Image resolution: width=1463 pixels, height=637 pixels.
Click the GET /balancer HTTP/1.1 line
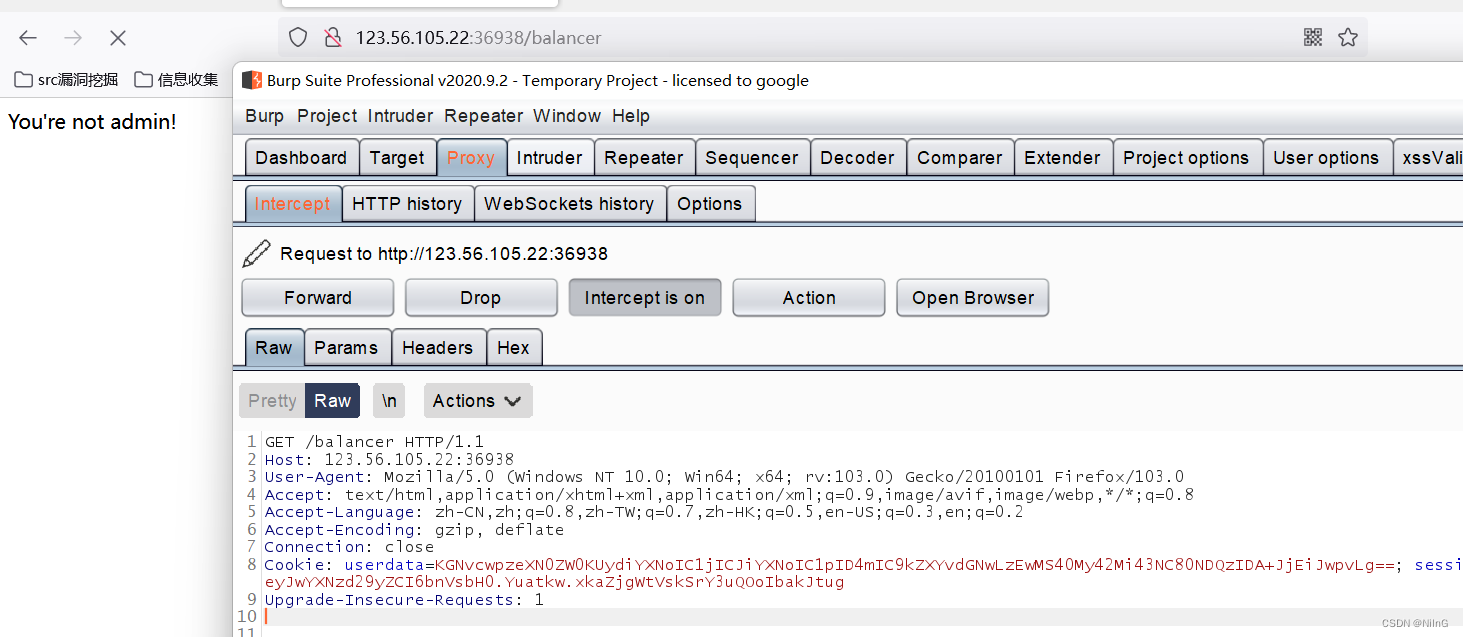coord(374,442)
